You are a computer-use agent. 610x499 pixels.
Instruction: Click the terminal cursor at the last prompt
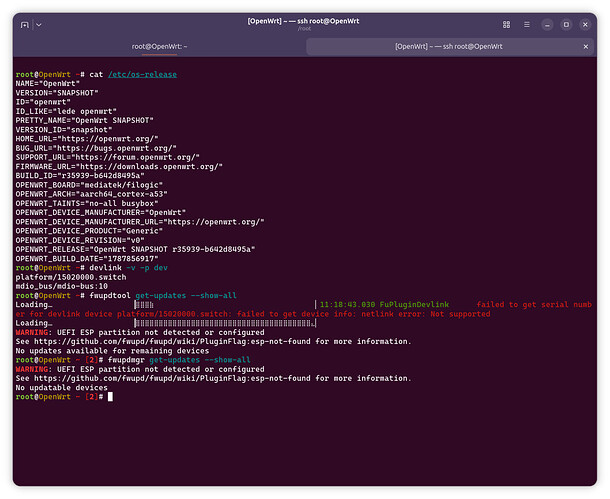[x=110, y=397]
